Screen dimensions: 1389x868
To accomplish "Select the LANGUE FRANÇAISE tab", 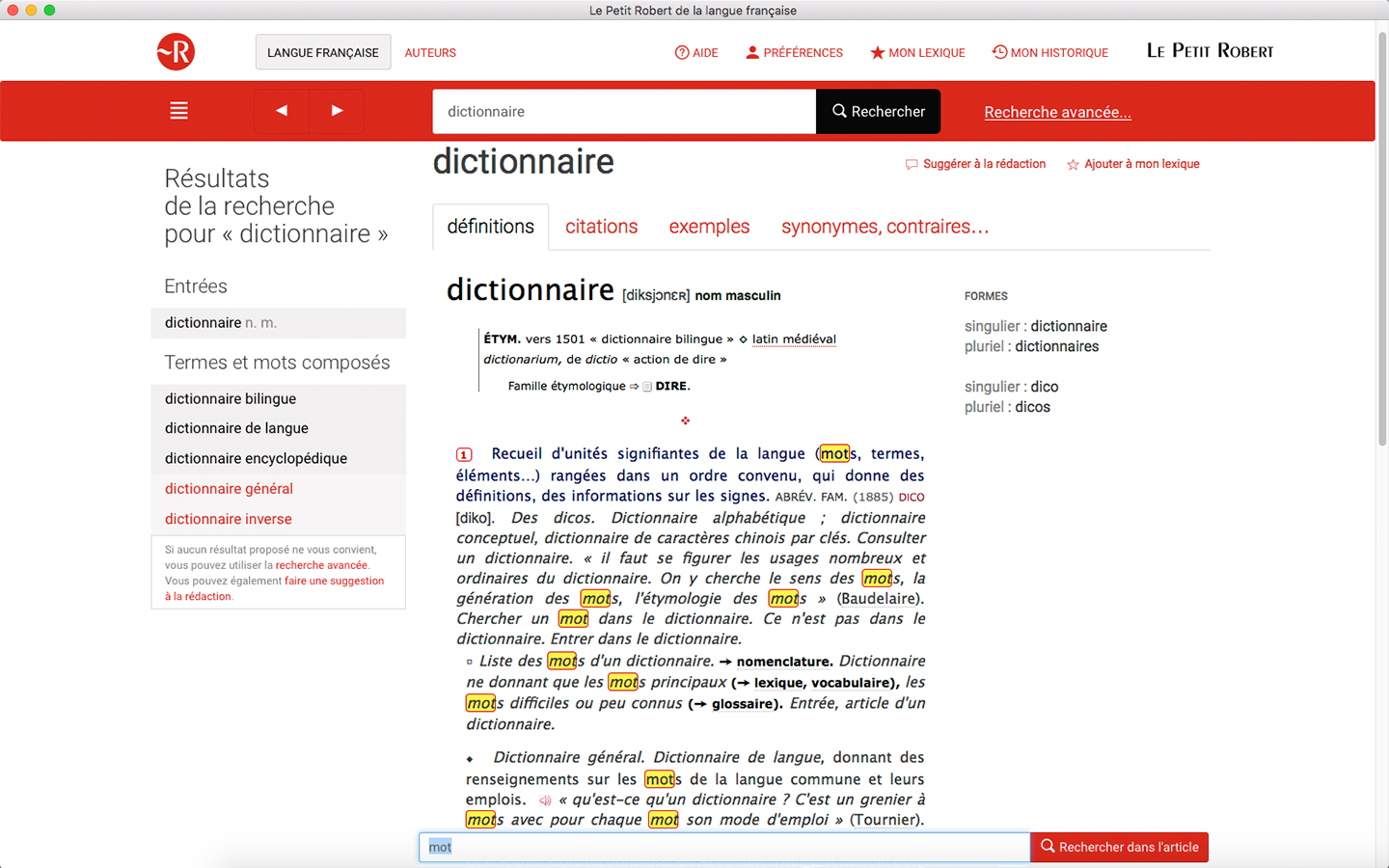I will (x=323, y=52).
